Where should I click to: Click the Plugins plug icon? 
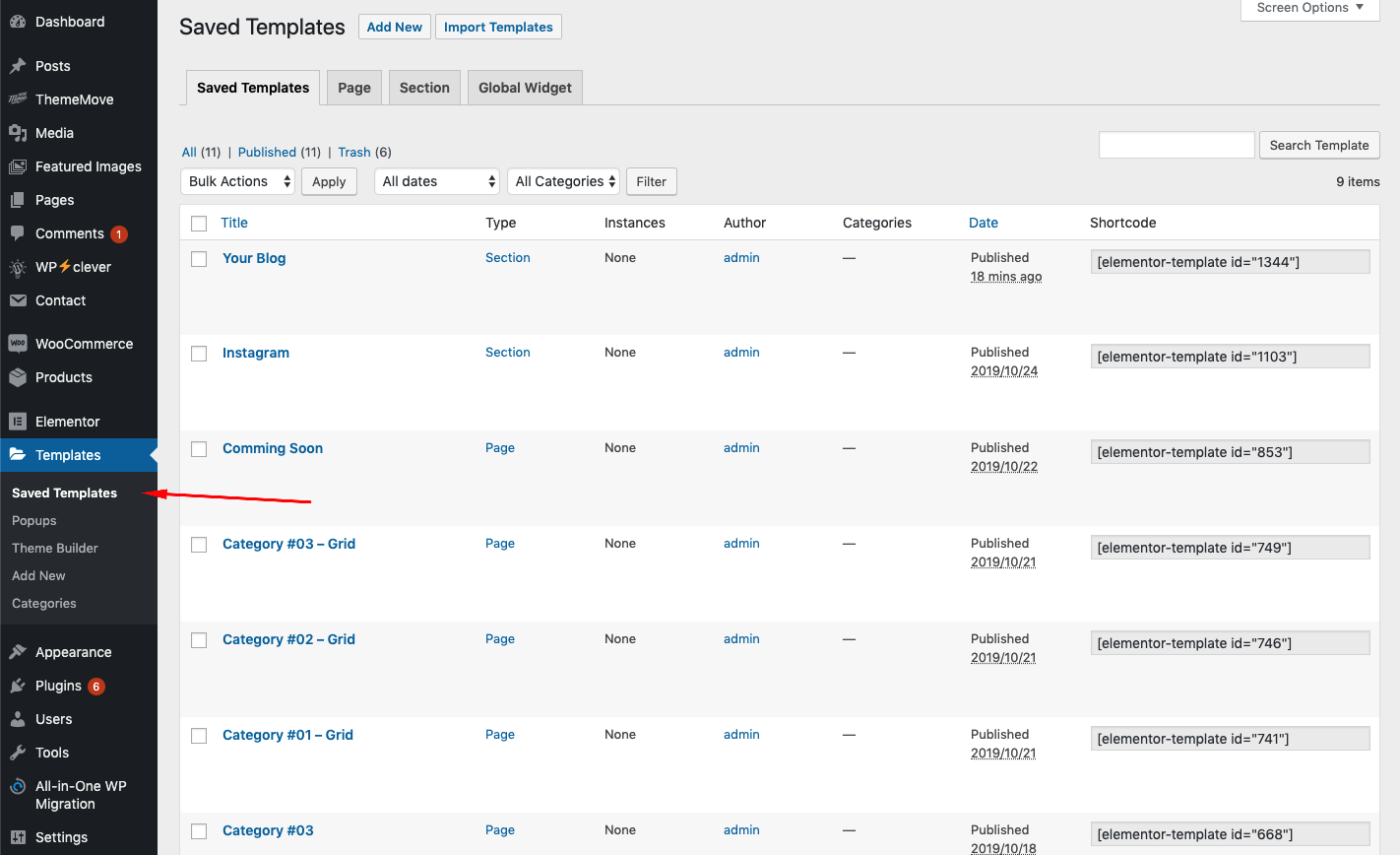pos(18,686)
